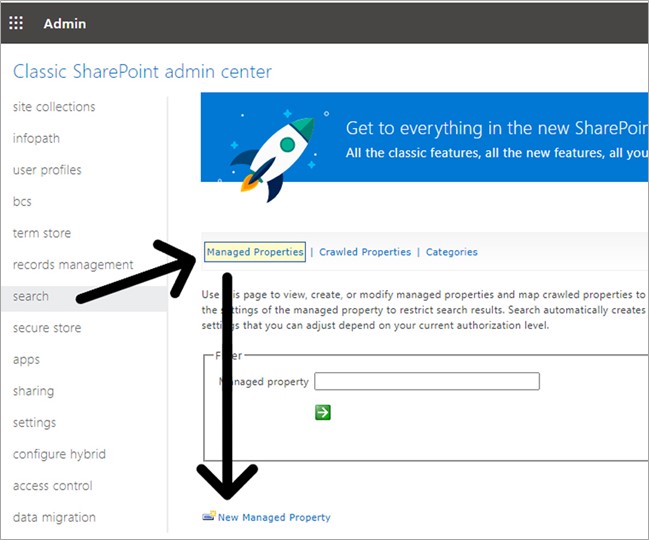Click the Managed property filter field
The height and width of the screenshot is (540, 649).
click(x=427, y=381)
